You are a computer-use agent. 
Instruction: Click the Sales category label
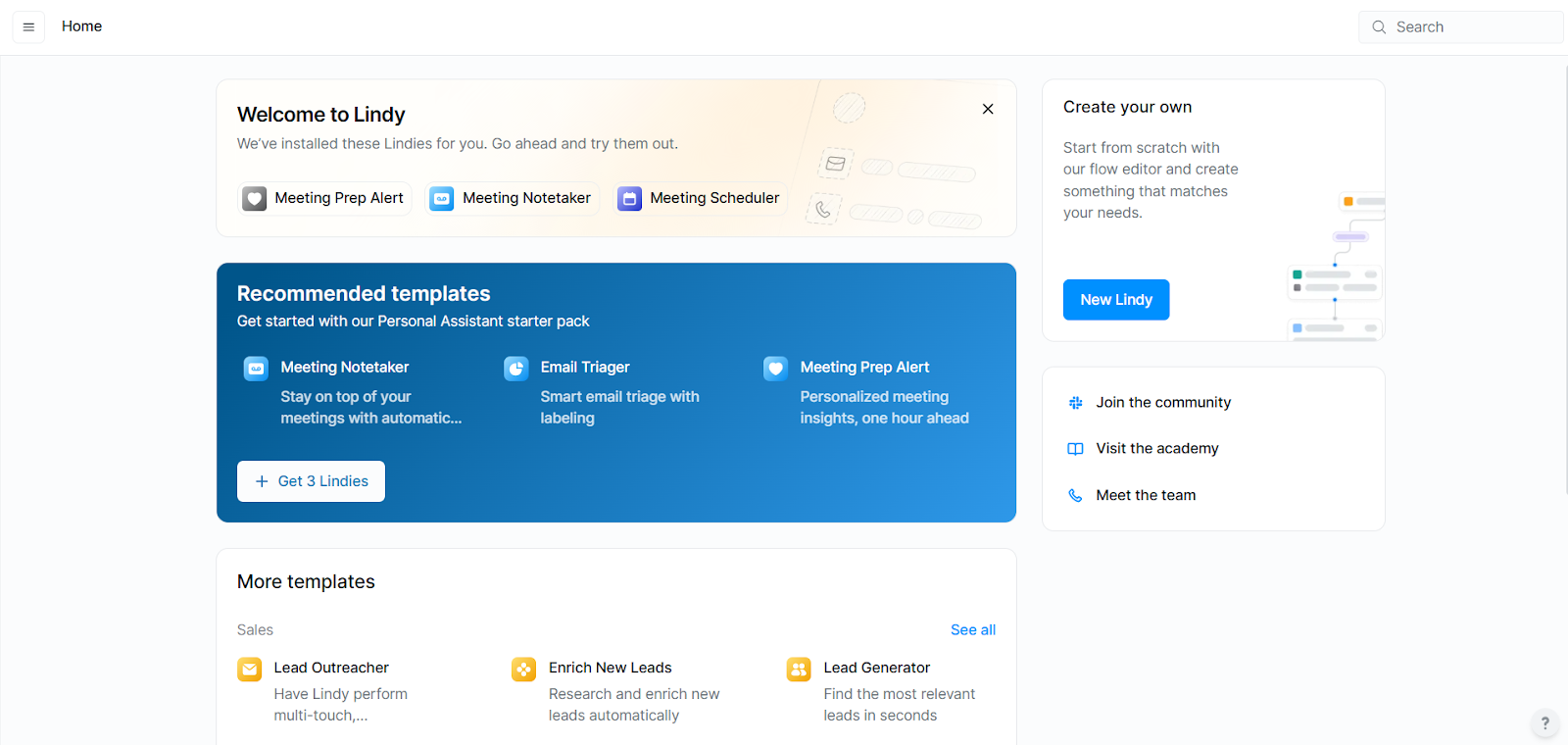coord(255,629)
